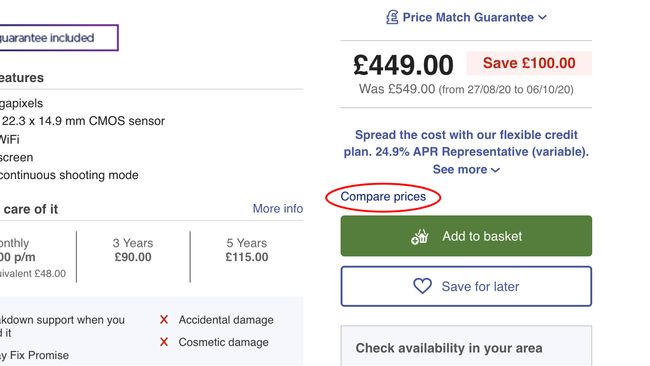
Task: Save the item for later
Action: tap(466, 286)
